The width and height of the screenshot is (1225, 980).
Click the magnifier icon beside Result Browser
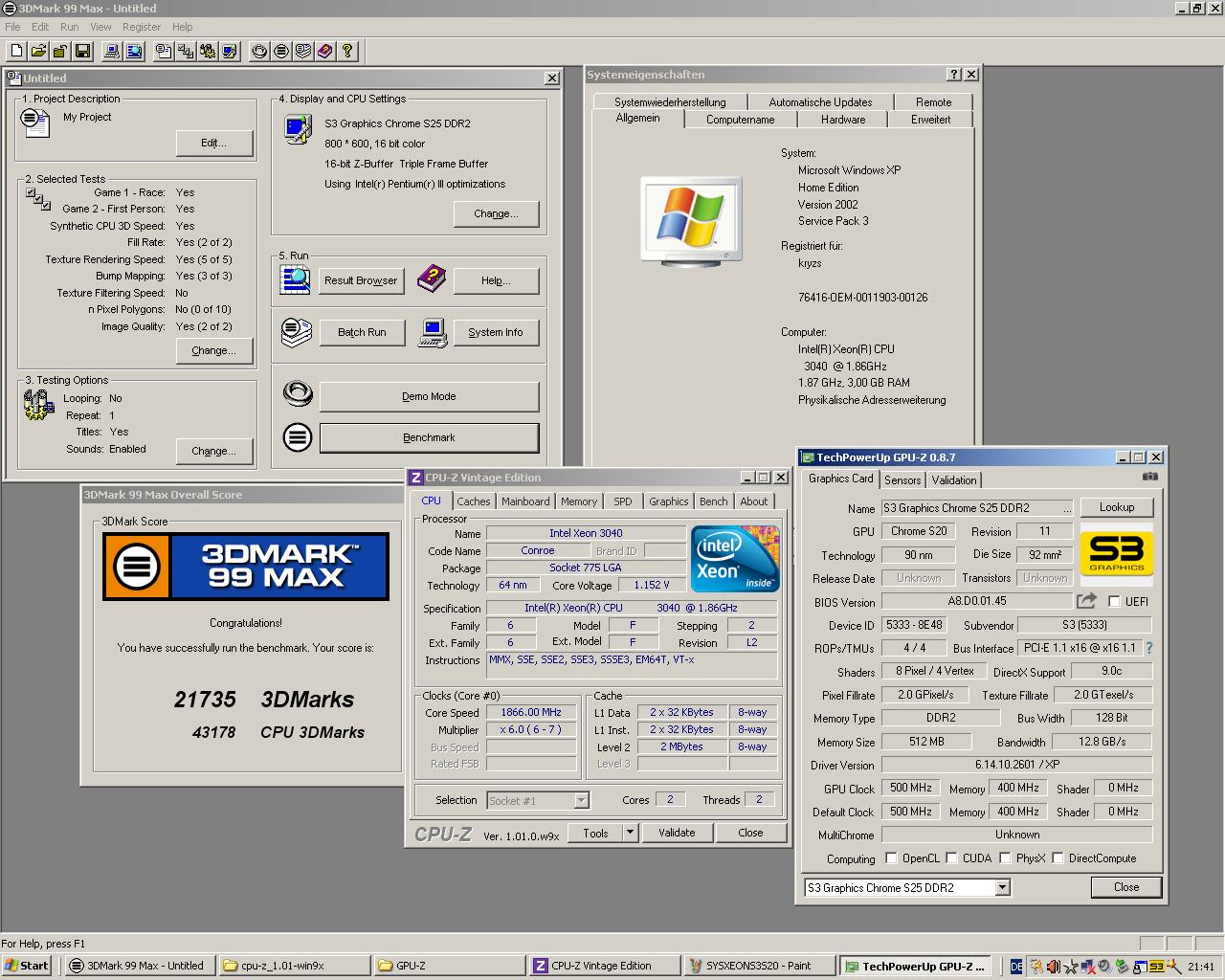(296, 279)
